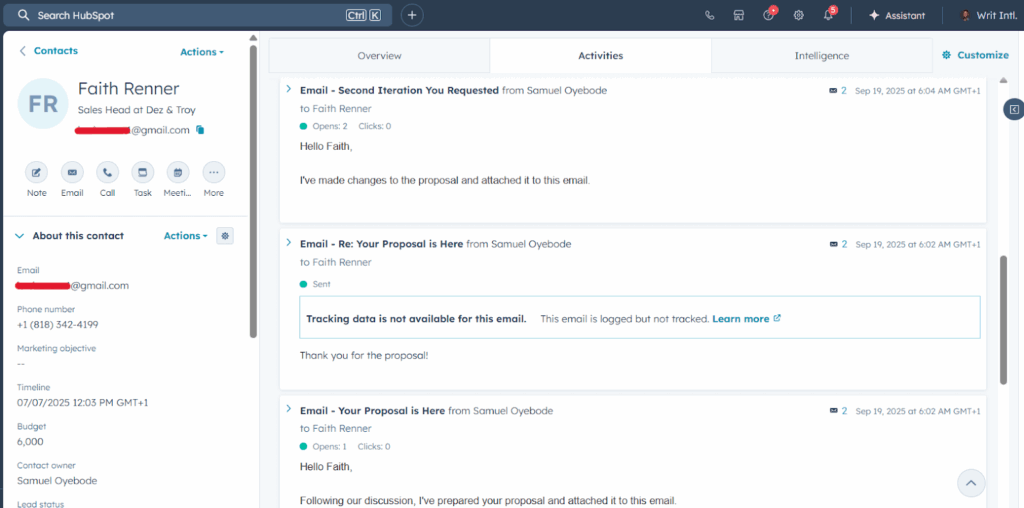Collapse the About this contact section

pyautogui.click(x=20, y=236)
